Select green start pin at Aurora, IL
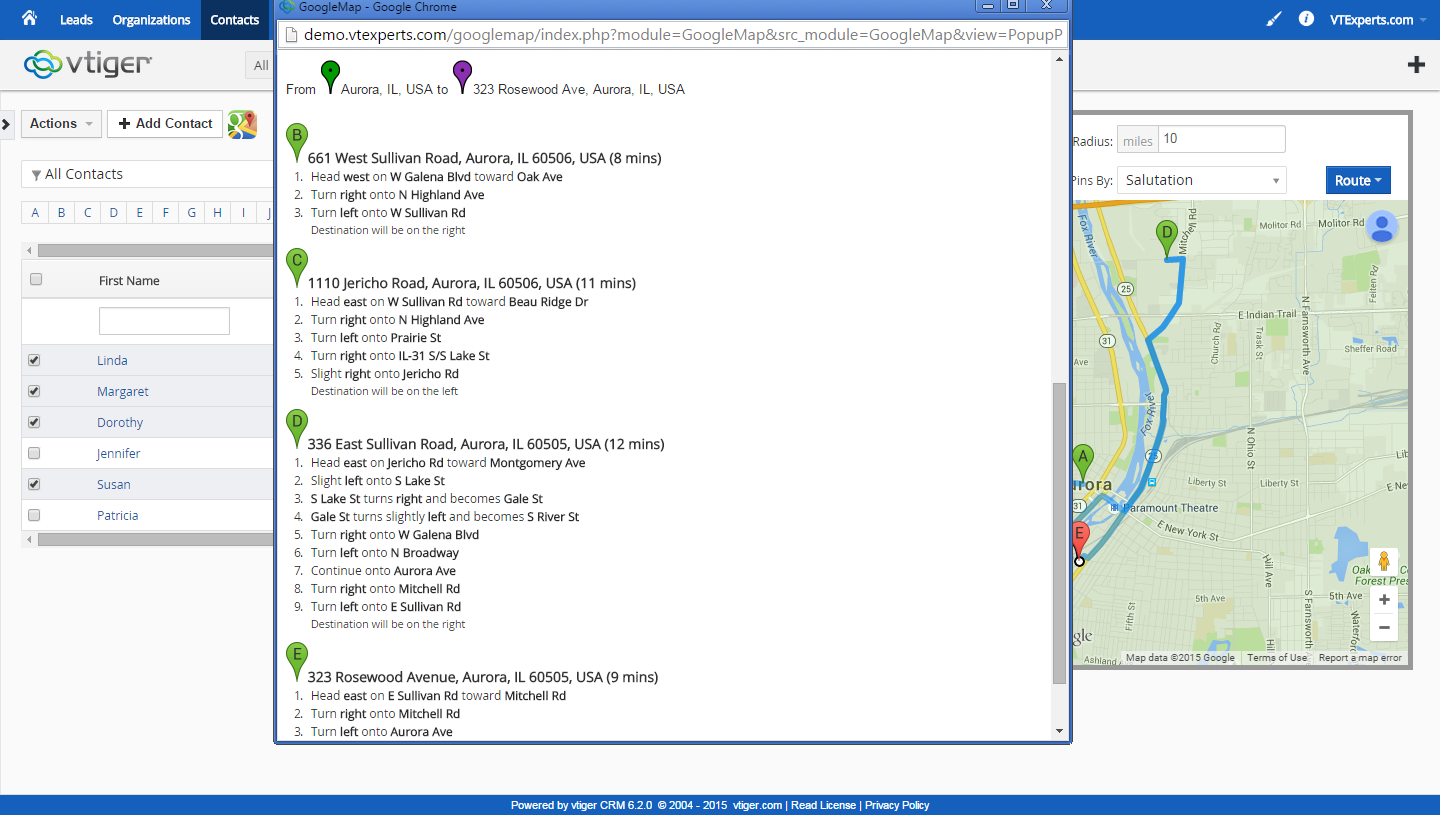The width and height of the screenshot is (1440, 815). tap(329, 78)
